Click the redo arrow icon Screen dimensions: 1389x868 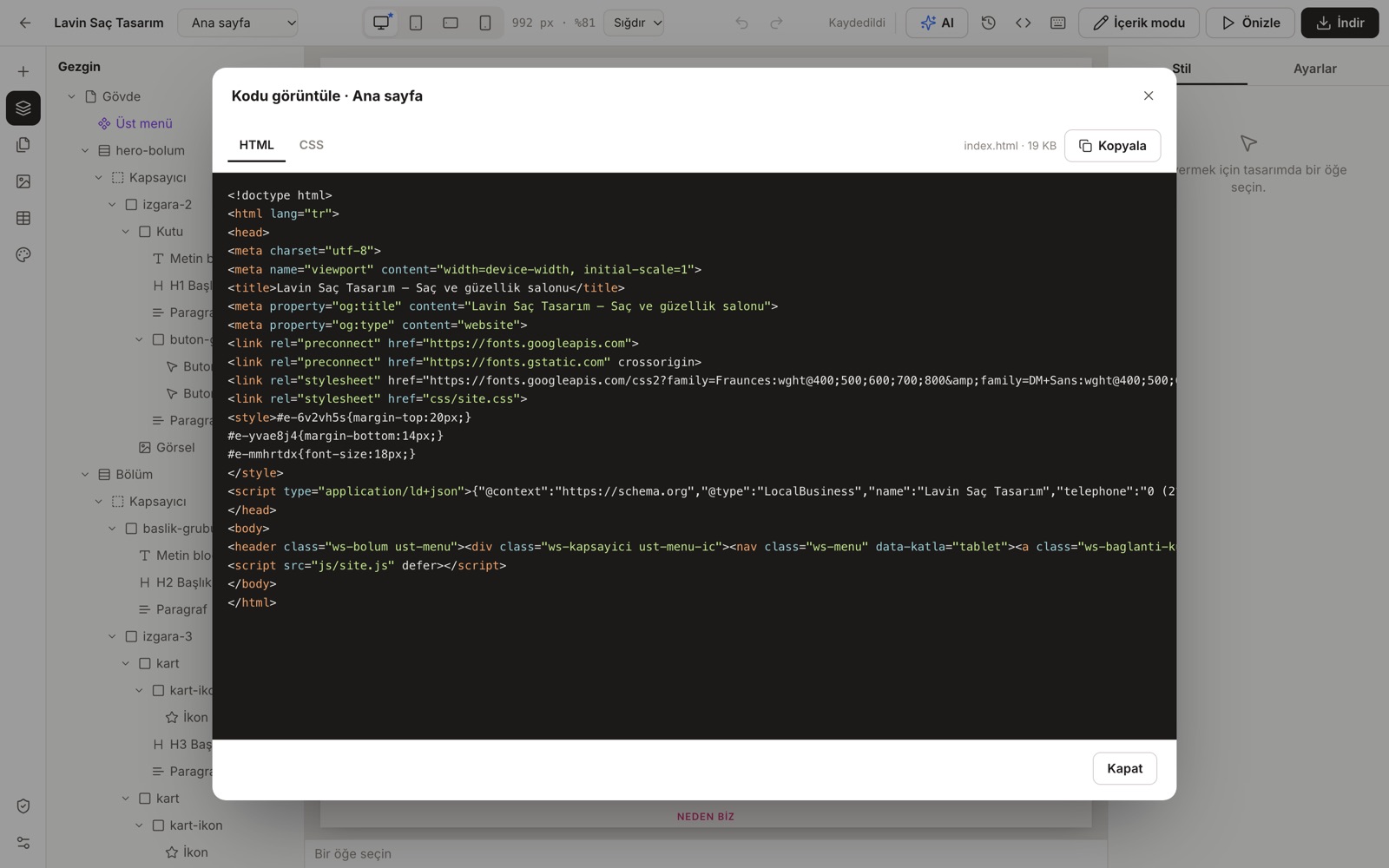pyautogui.click(x=776, y=23)
